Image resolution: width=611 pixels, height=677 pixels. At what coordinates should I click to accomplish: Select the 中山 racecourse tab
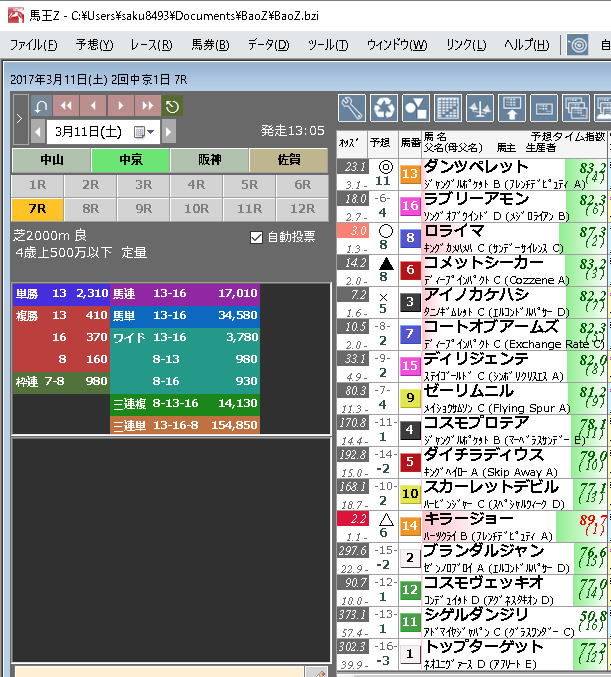(x=51, y=160)
